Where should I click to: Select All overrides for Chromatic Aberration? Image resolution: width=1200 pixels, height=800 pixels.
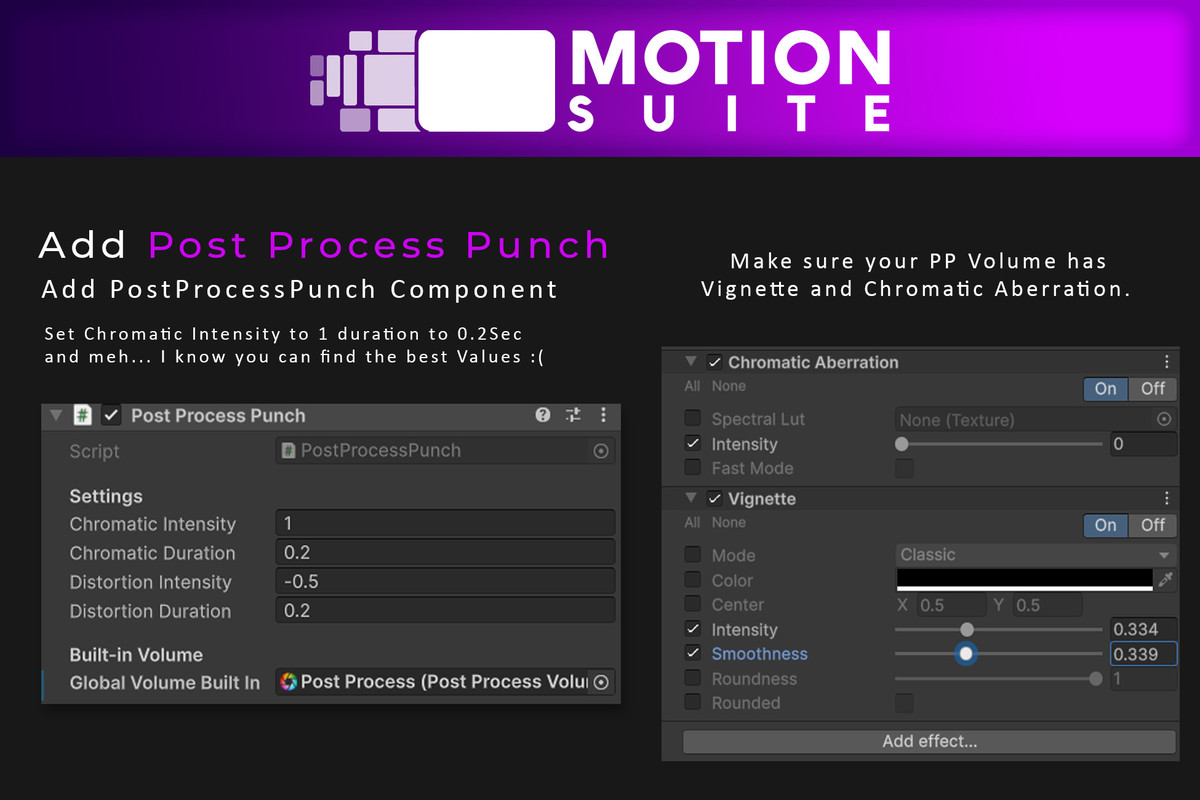(692, 386)
